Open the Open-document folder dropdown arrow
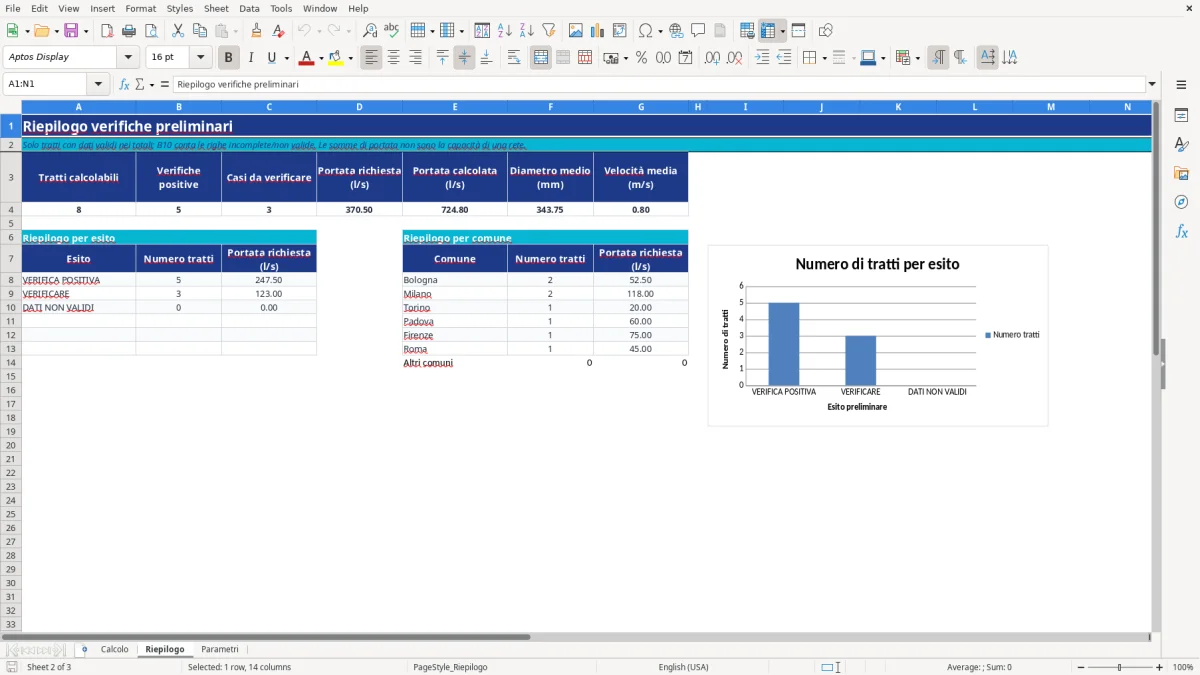 click(55, 31)
